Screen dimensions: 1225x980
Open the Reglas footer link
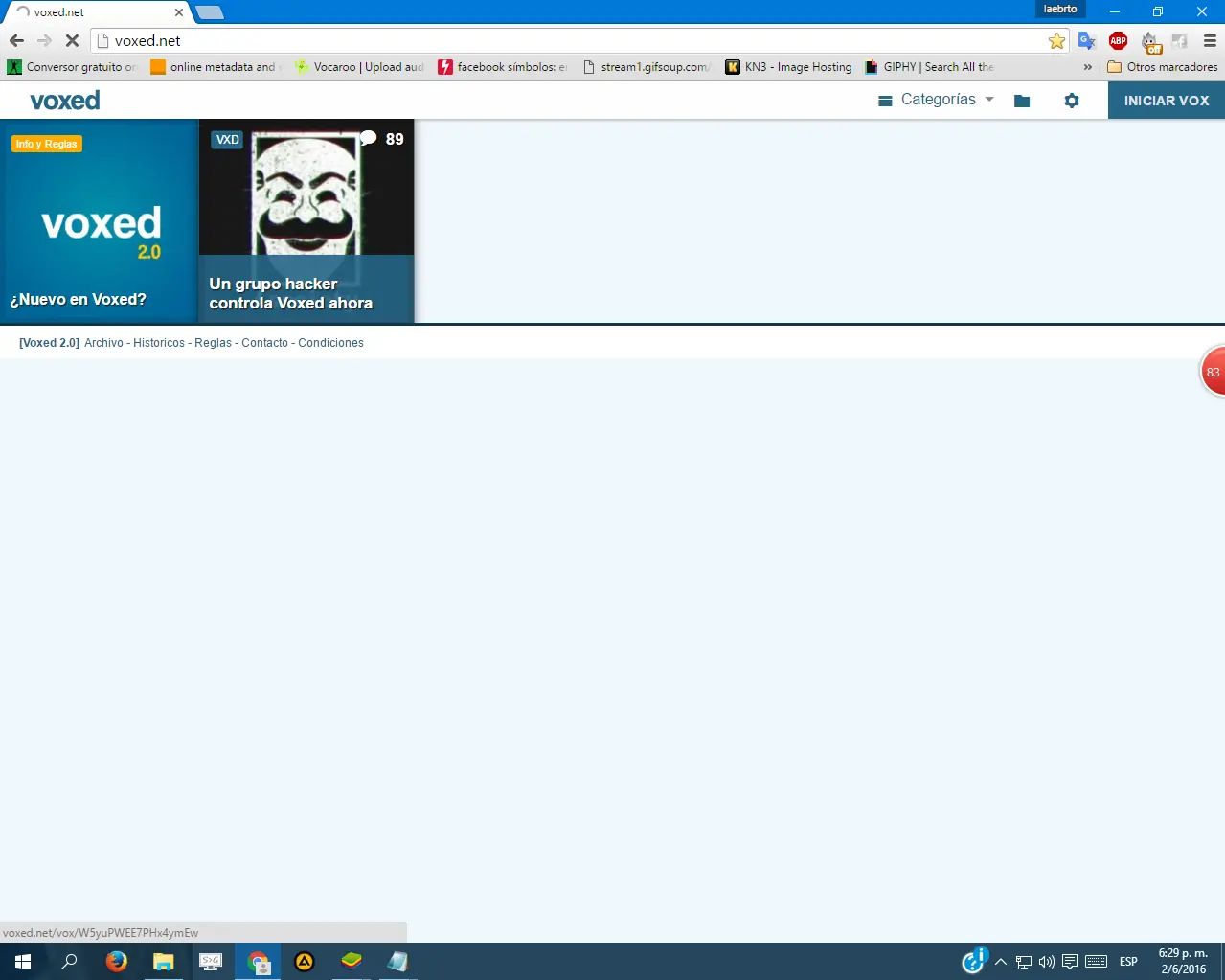213,343
